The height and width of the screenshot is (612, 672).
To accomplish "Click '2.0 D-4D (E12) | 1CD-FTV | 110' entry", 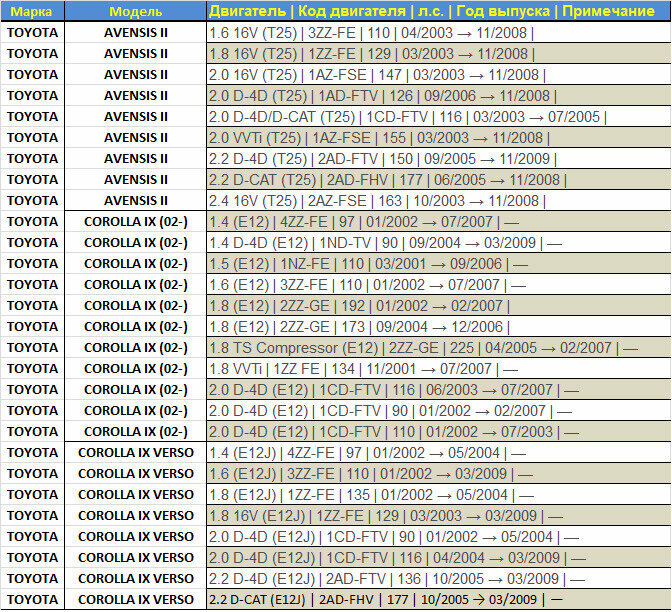I will [439, 432].
